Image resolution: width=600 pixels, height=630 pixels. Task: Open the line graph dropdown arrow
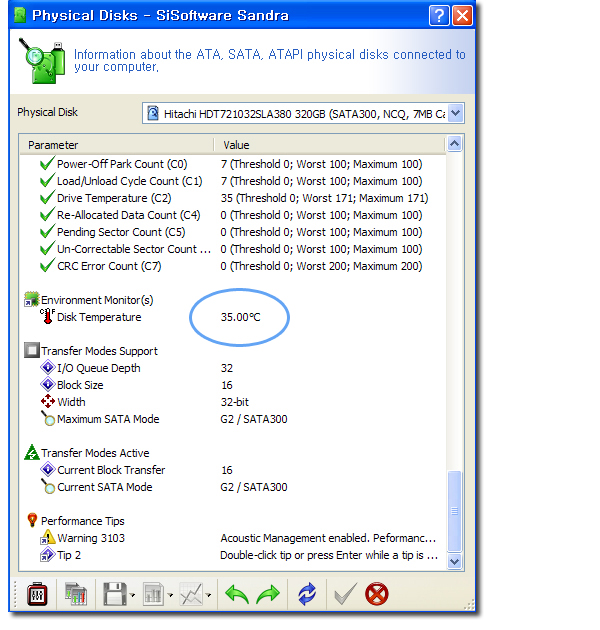point(209,595)
